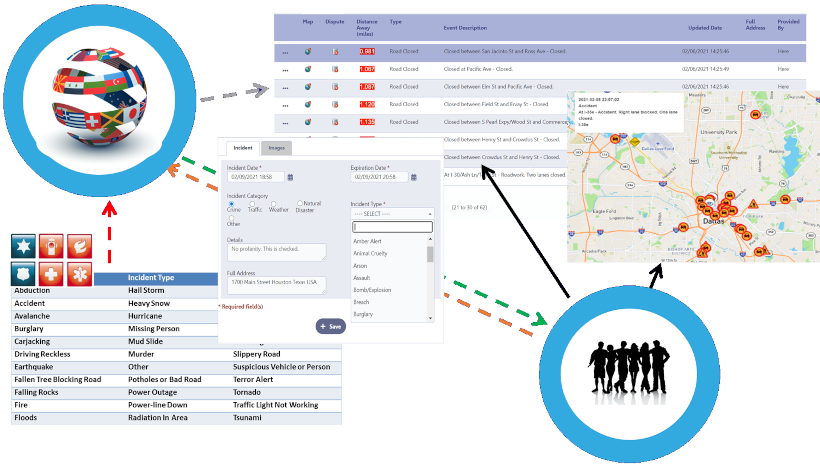Viewport: 820px width, 466px height.
Task: Choose Animal Cruelty from incident type list
Action: [x=370, y=253]
